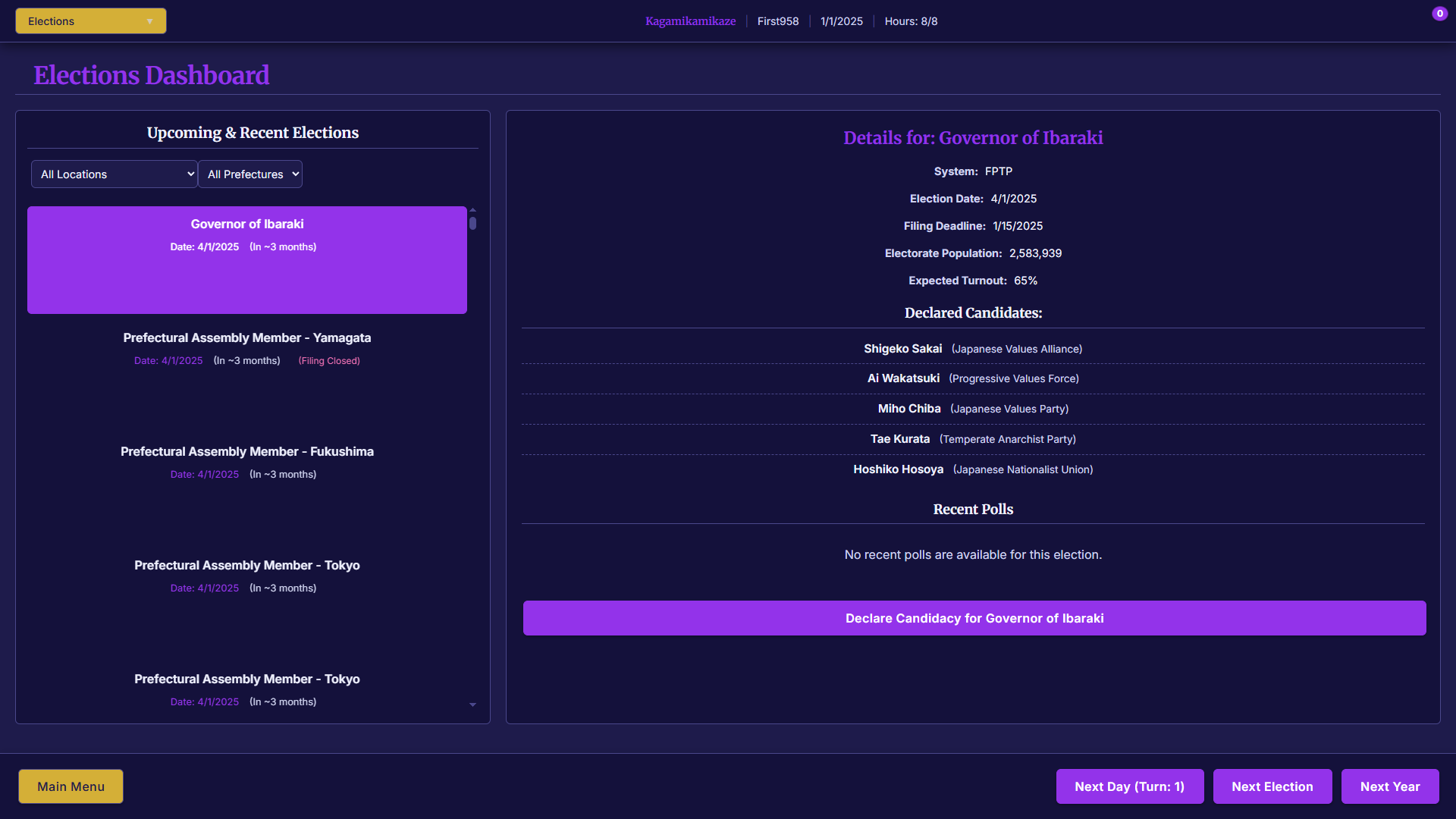Jump ahead with Next Year button
1456x819 pixels.
[1389, 786]
